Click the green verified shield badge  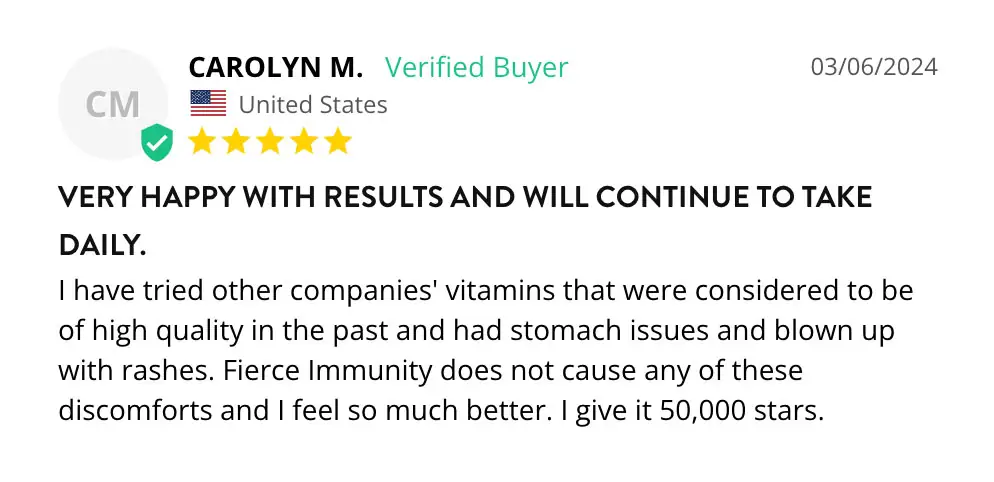pyautogui.click(x=156, y=143)
